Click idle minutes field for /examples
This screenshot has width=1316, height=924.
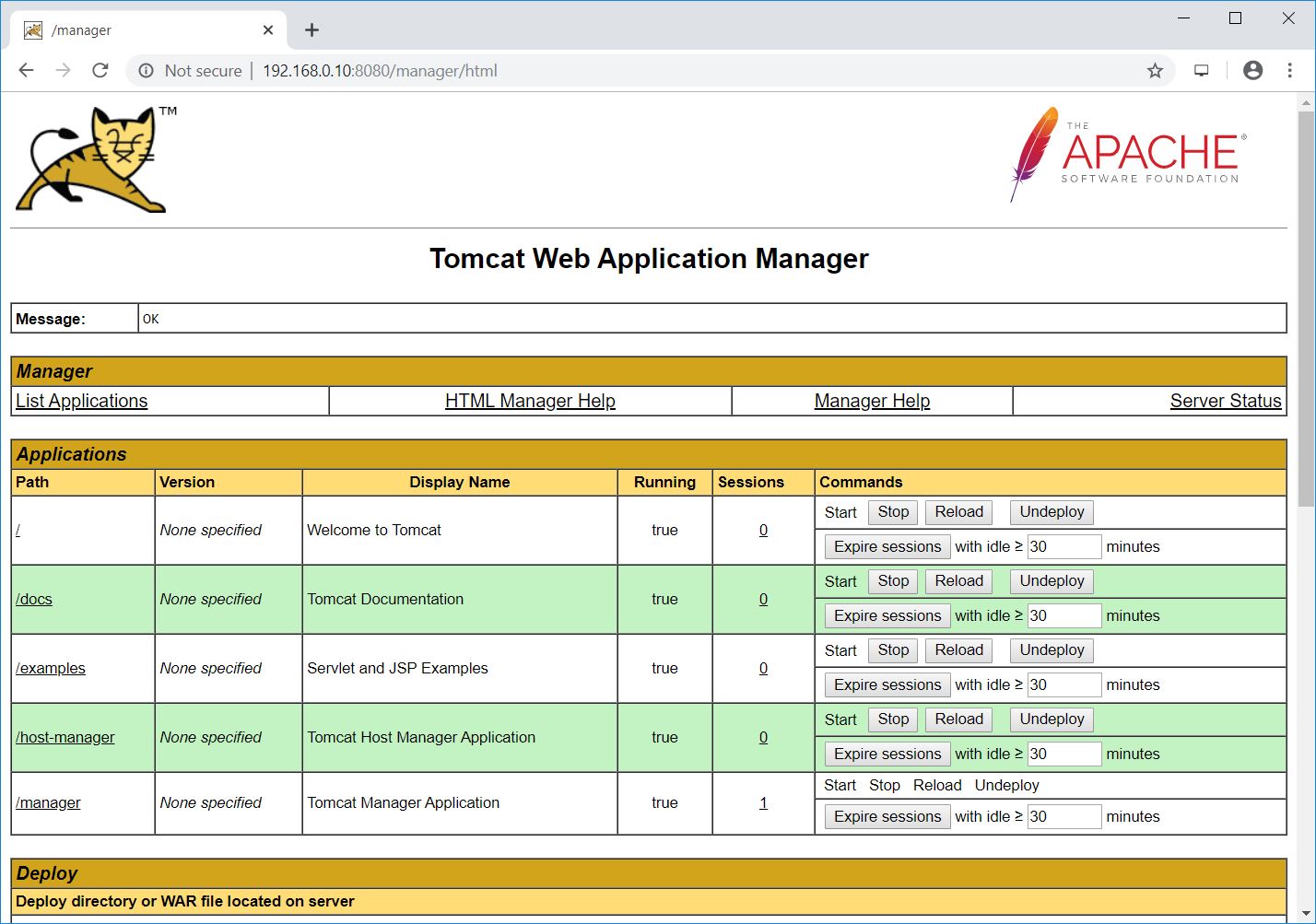pyautogui.click(x=1064, y=684)
